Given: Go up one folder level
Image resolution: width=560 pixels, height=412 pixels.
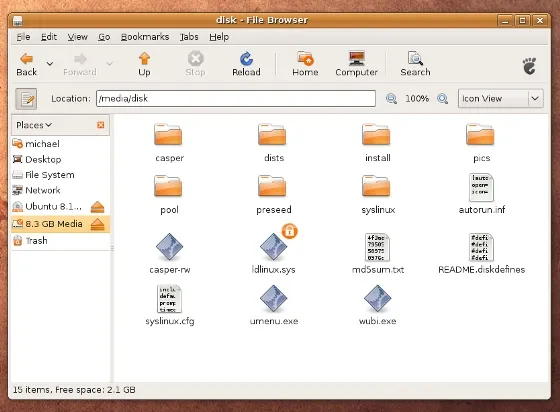Looking at the screenshot, I should click(144, 64).
